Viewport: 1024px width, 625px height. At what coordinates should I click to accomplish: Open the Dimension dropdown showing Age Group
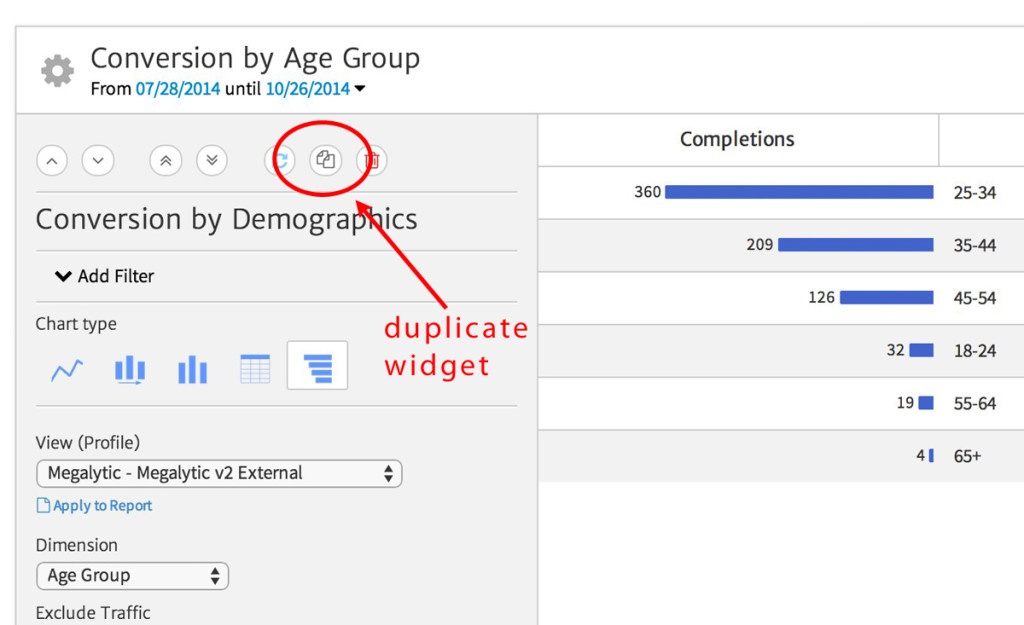132,576
